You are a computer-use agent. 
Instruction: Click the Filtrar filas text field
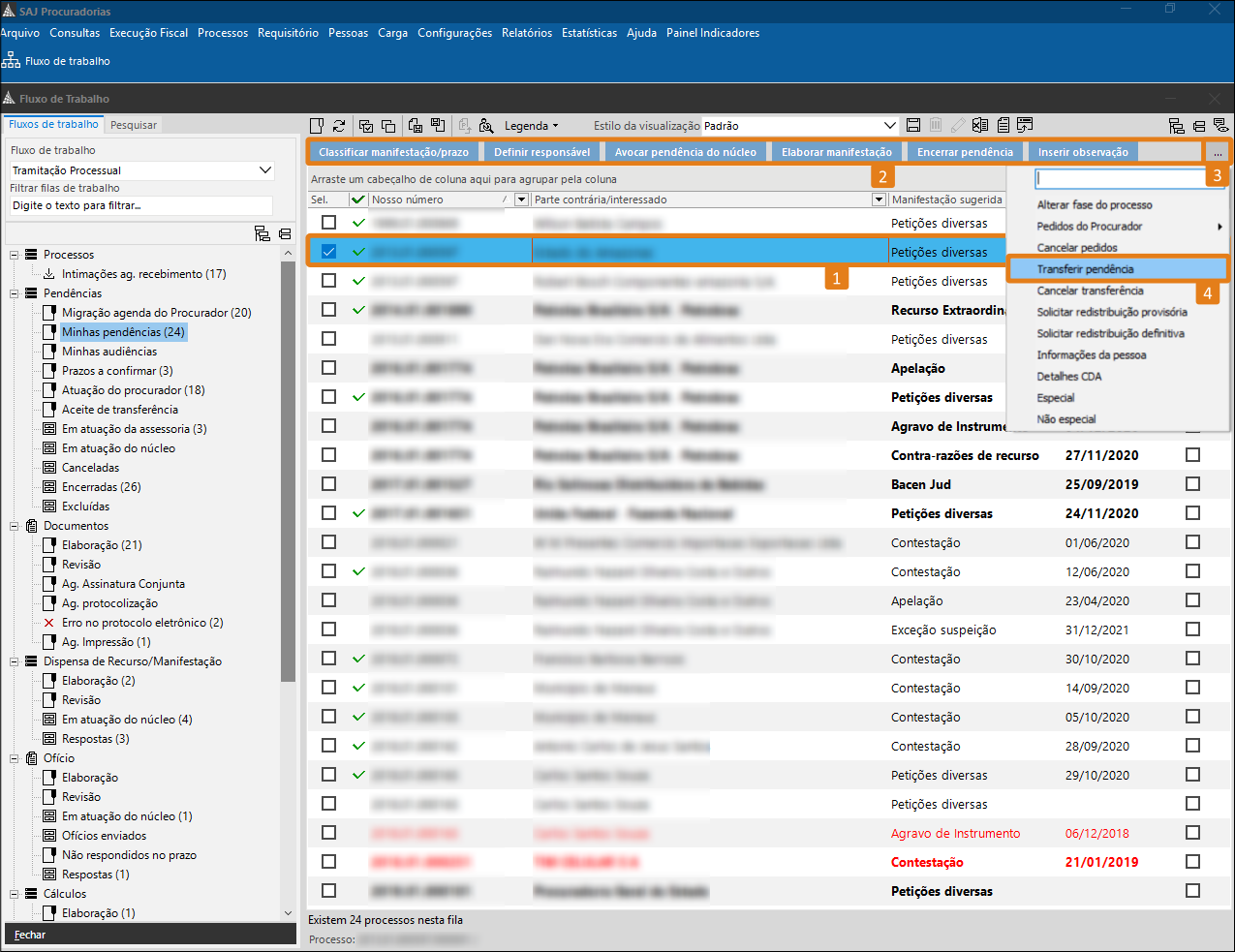click(x=141, y=205)
